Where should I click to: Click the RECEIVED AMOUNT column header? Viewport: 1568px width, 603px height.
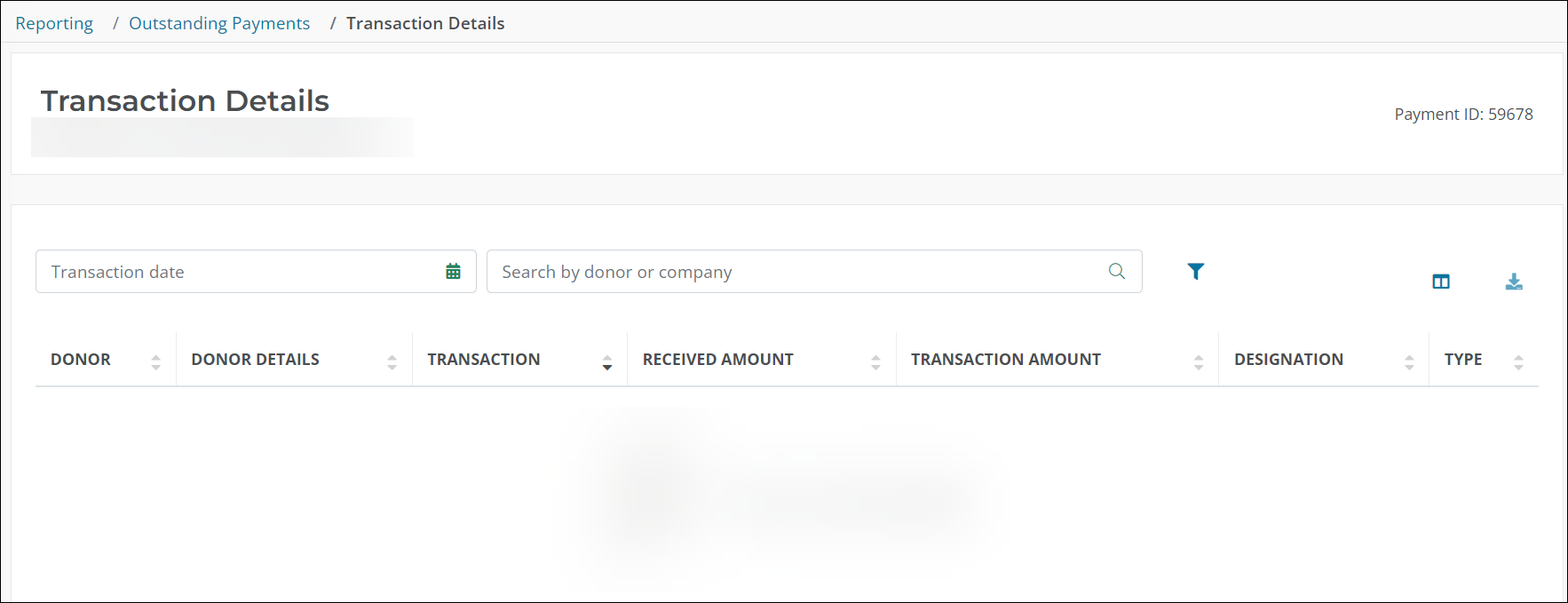pos(717,360)
